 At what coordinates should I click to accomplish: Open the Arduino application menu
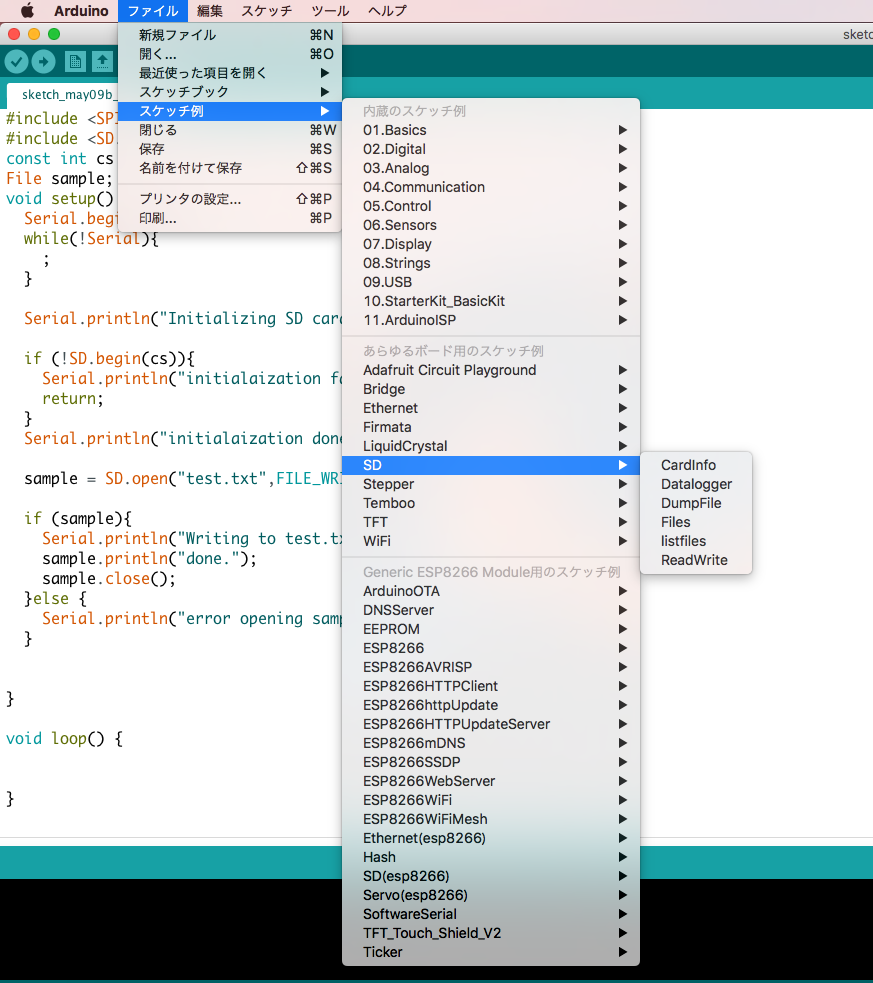[81, 11]
